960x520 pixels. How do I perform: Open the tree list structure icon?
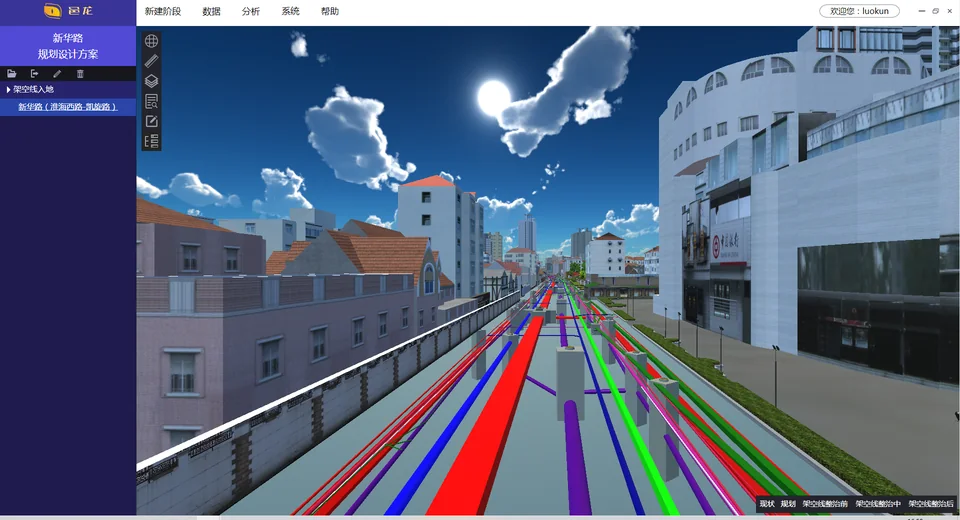[x=151, y=141]
